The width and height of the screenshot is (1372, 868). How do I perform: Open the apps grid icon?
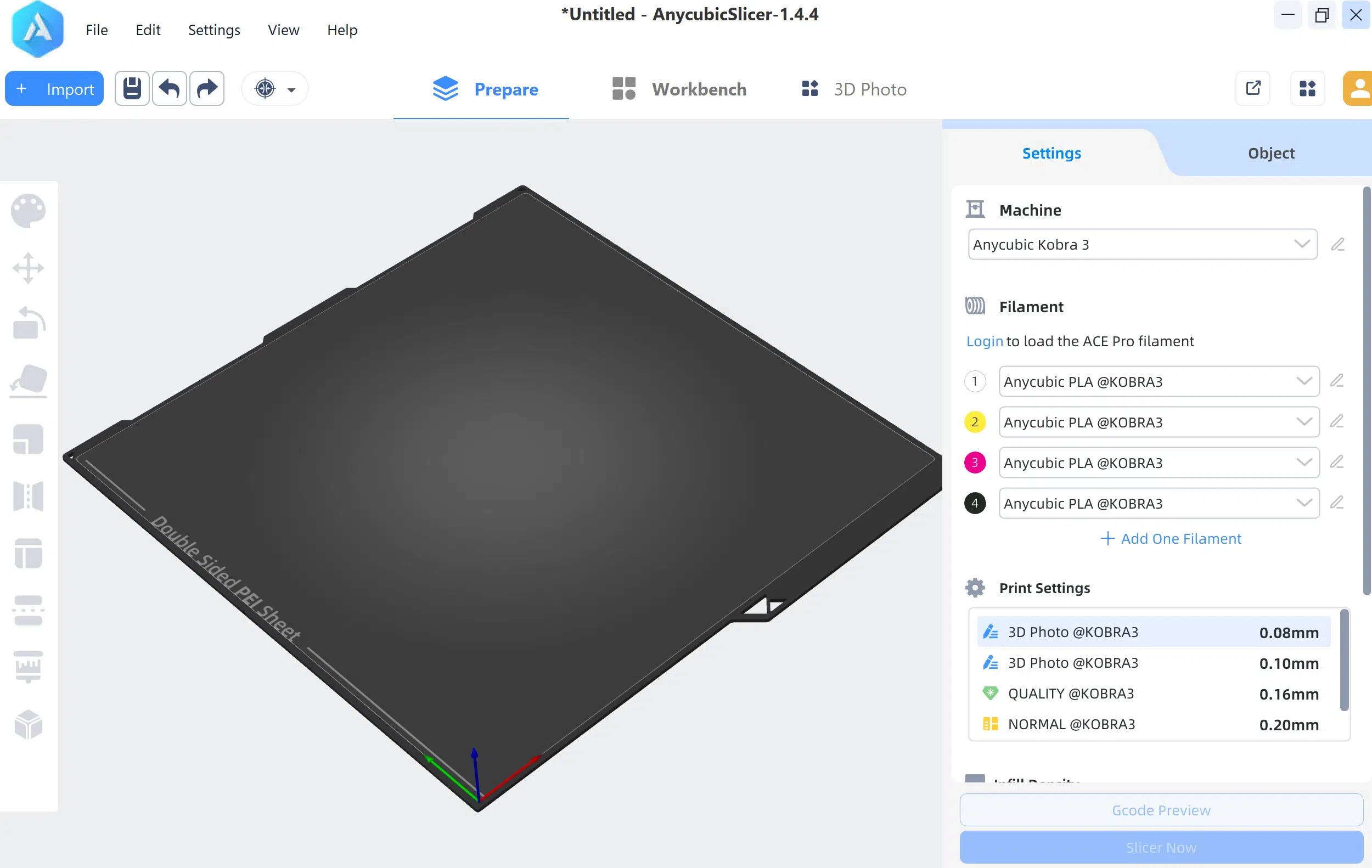pyautogui.click(x=1307, y=88)
